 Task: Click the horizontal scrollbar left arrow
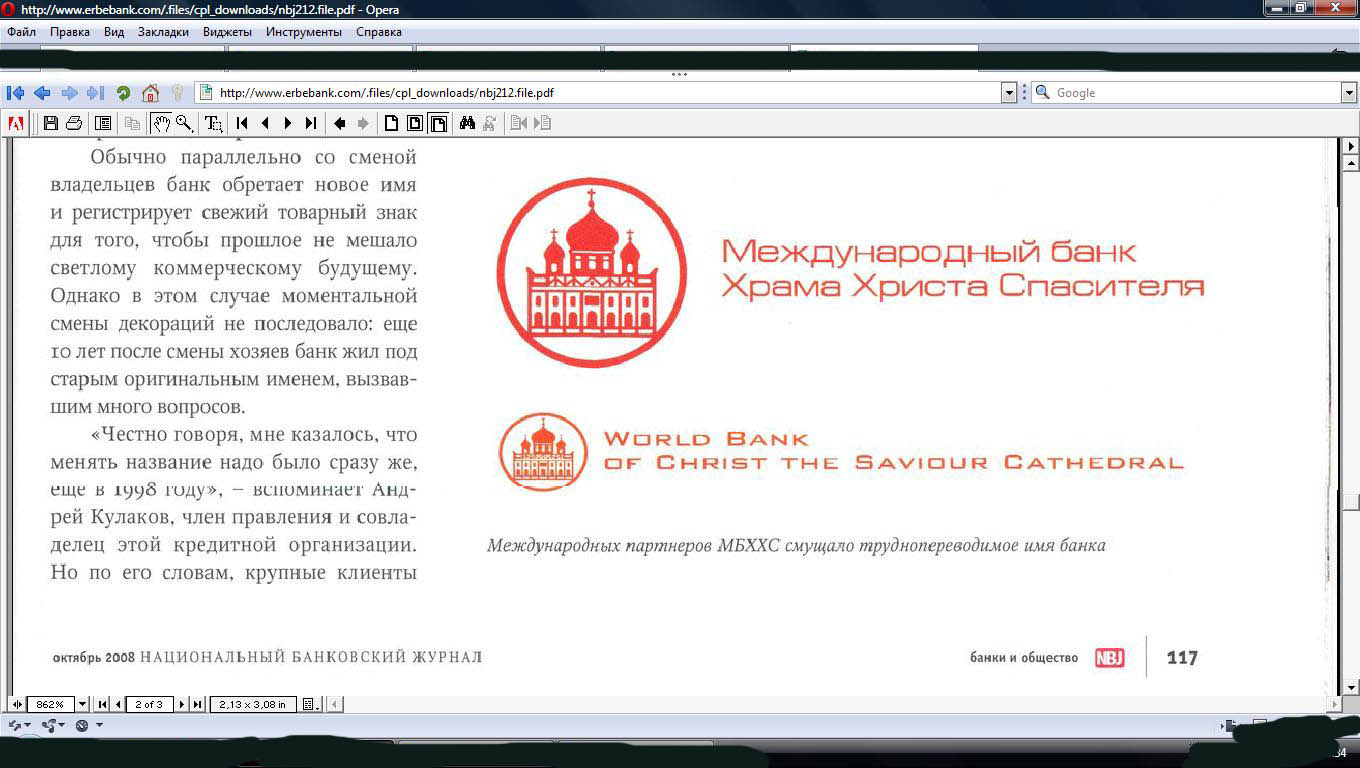335,704
